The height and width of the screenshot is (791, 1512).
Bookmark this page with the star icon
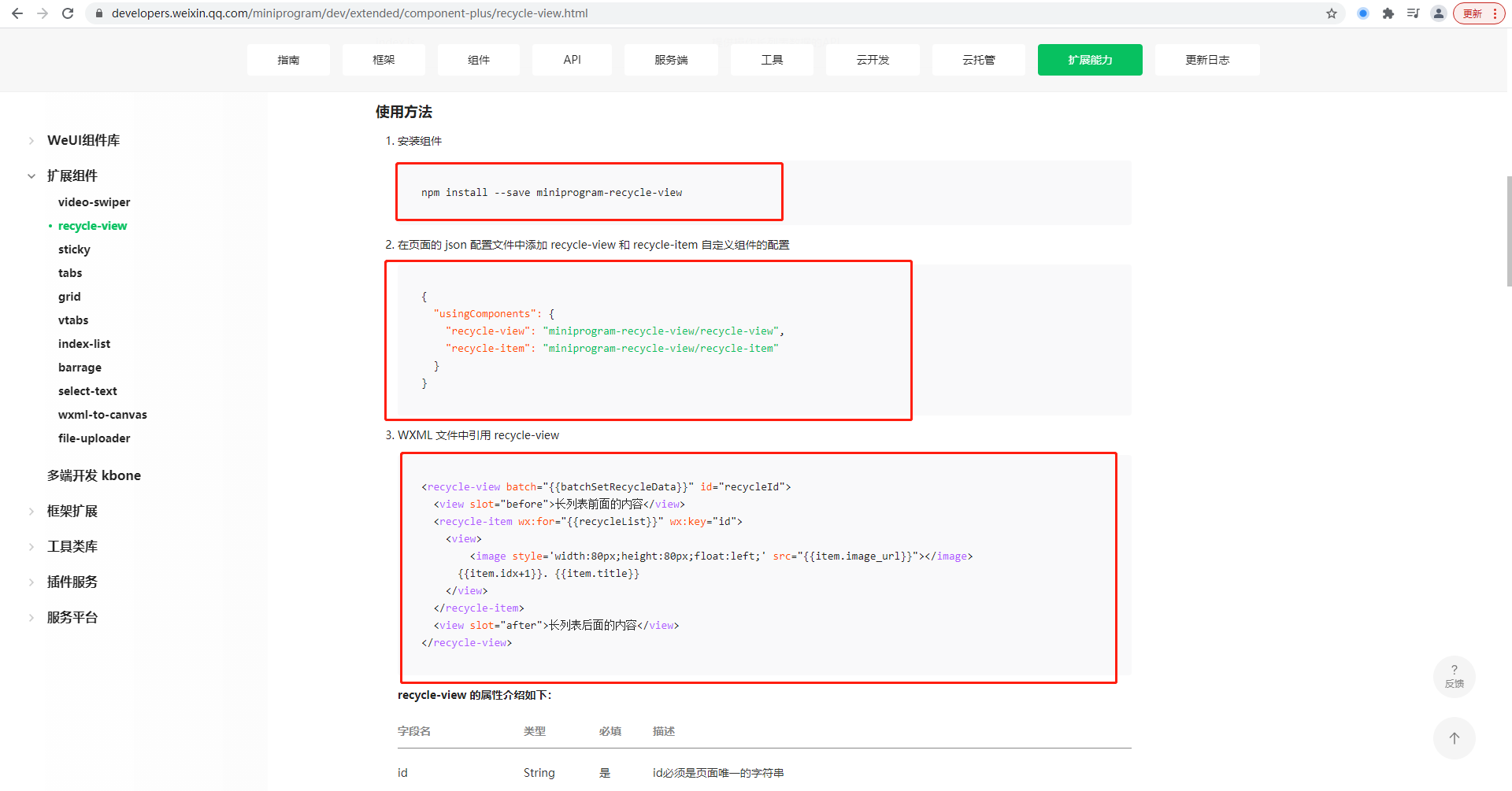[1332, 13]
